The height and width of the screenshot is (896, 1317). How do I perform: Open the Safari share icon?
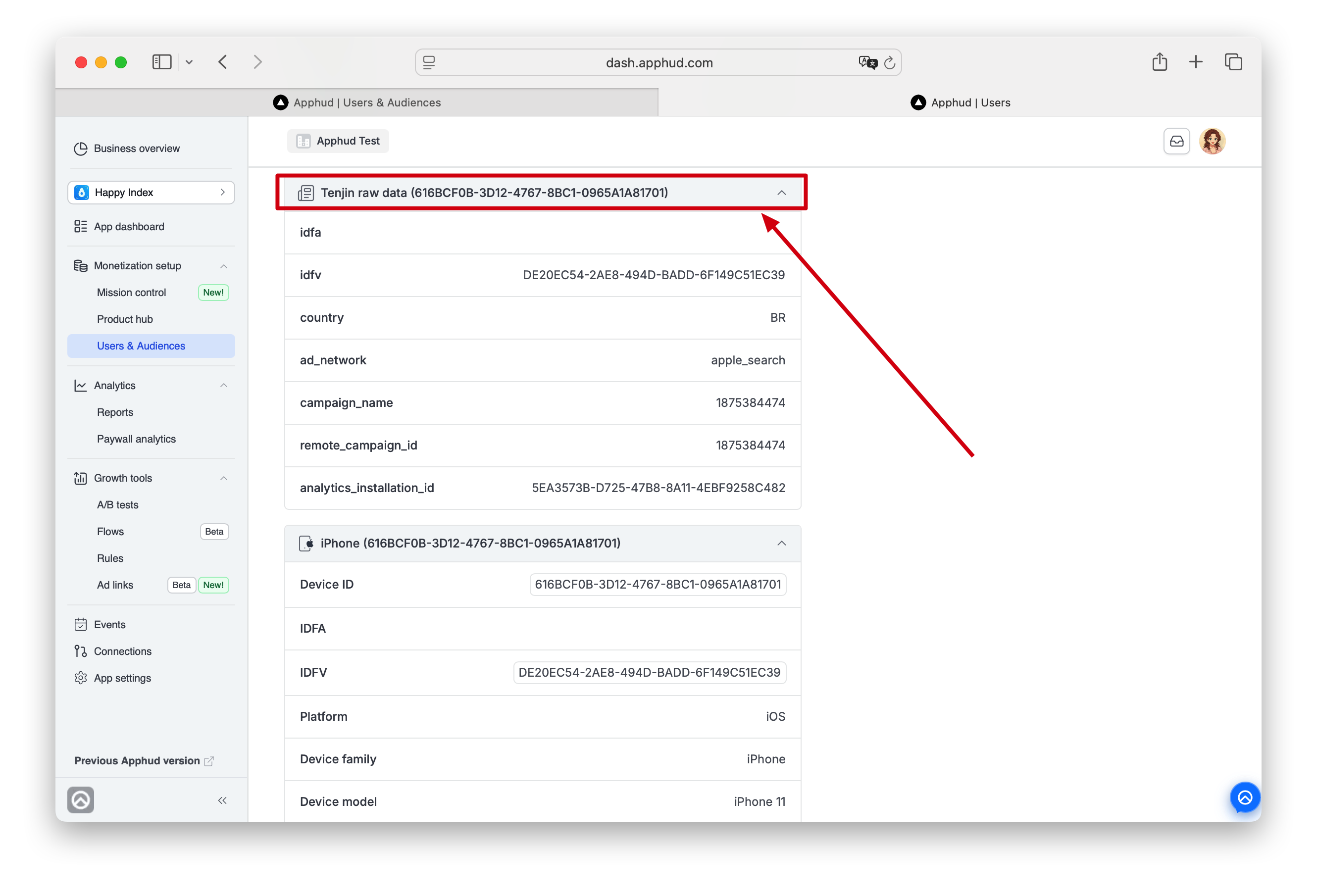tap(1160, 61)
